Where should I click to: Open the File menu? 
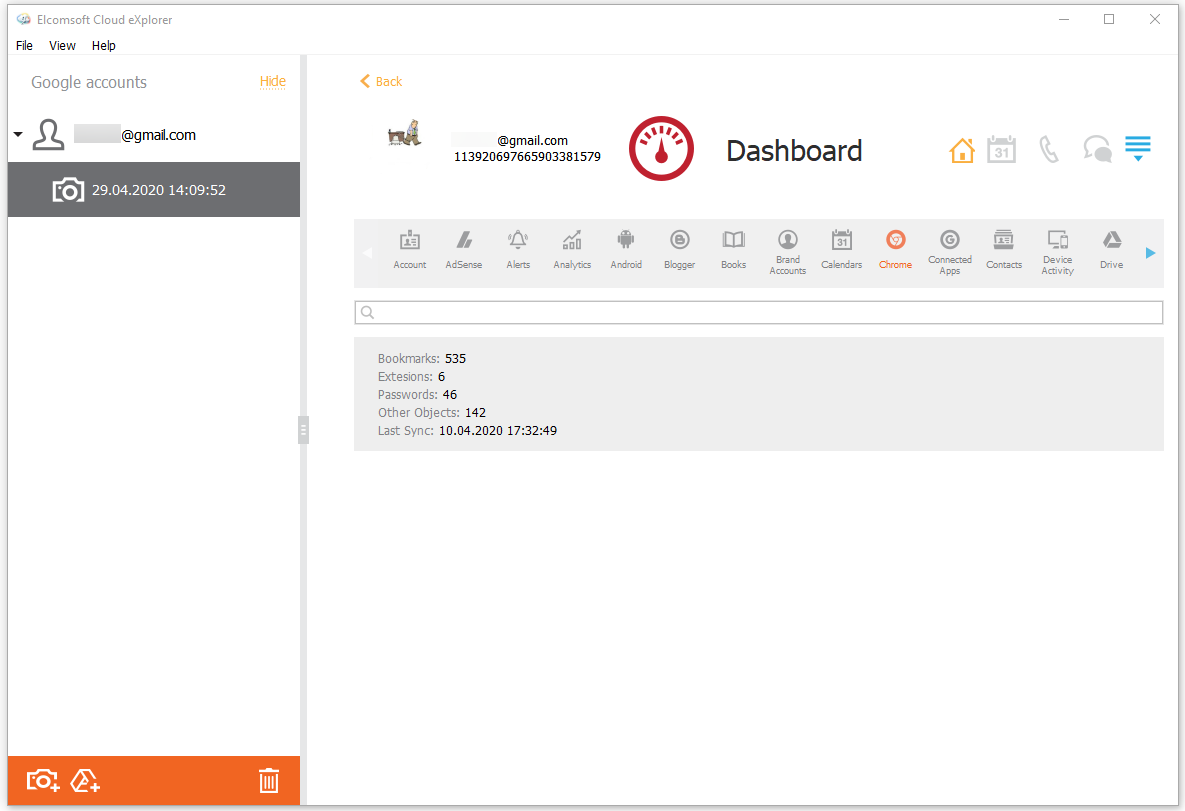(x=23, y=45)
